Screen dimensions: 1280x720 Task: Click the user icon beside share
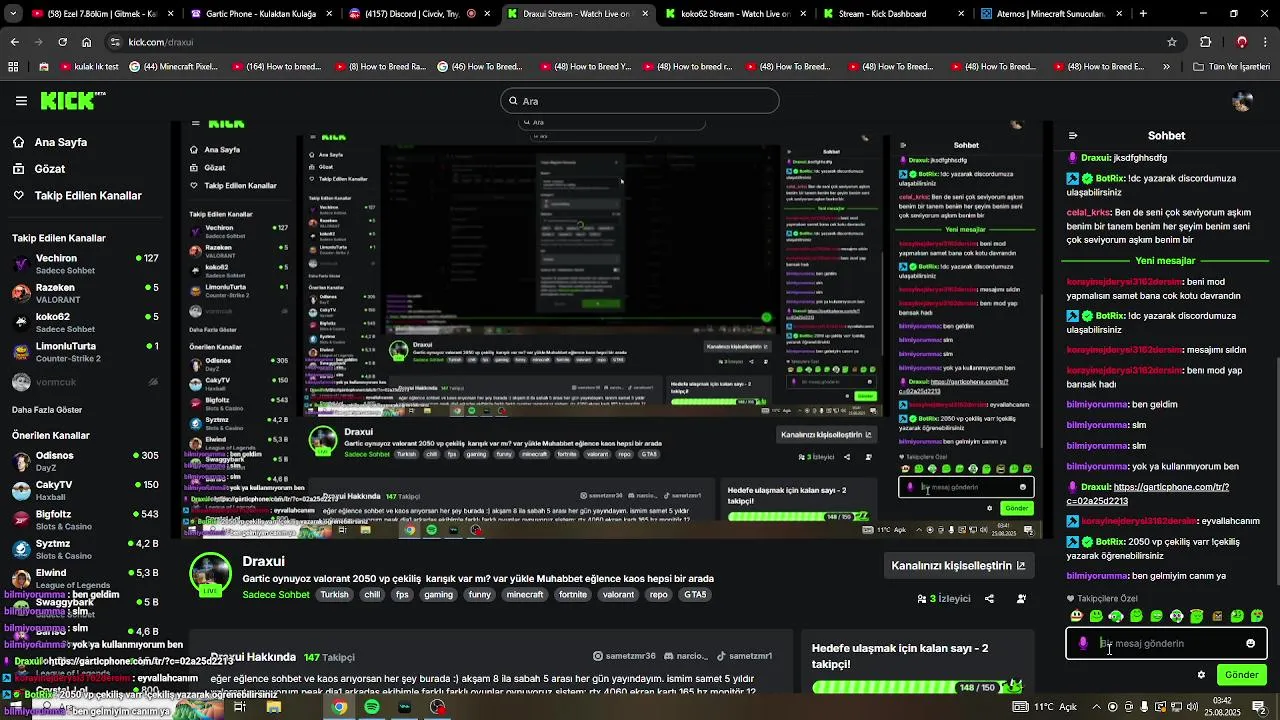[1021, 599]
